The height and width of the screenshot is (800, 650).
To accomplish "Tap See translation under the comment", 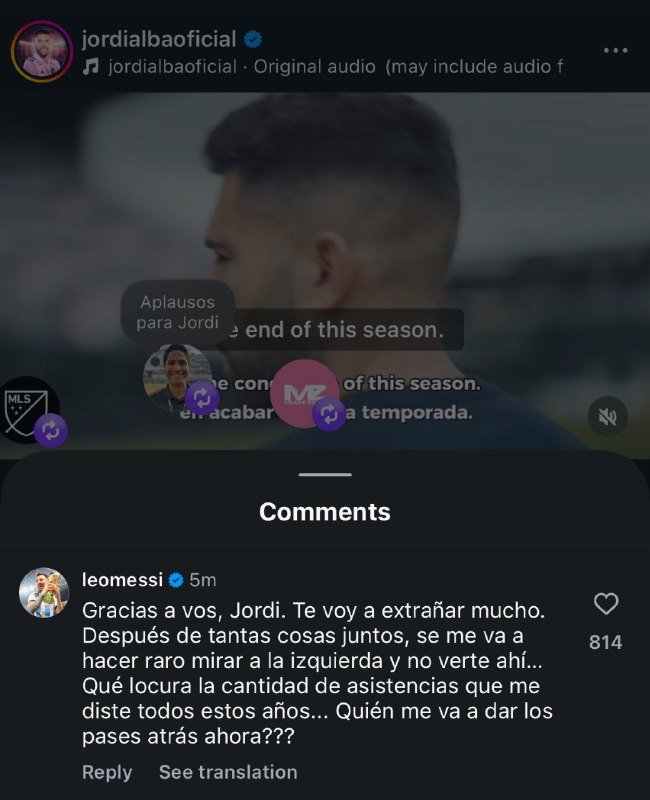I will click(x=228, y=772).
